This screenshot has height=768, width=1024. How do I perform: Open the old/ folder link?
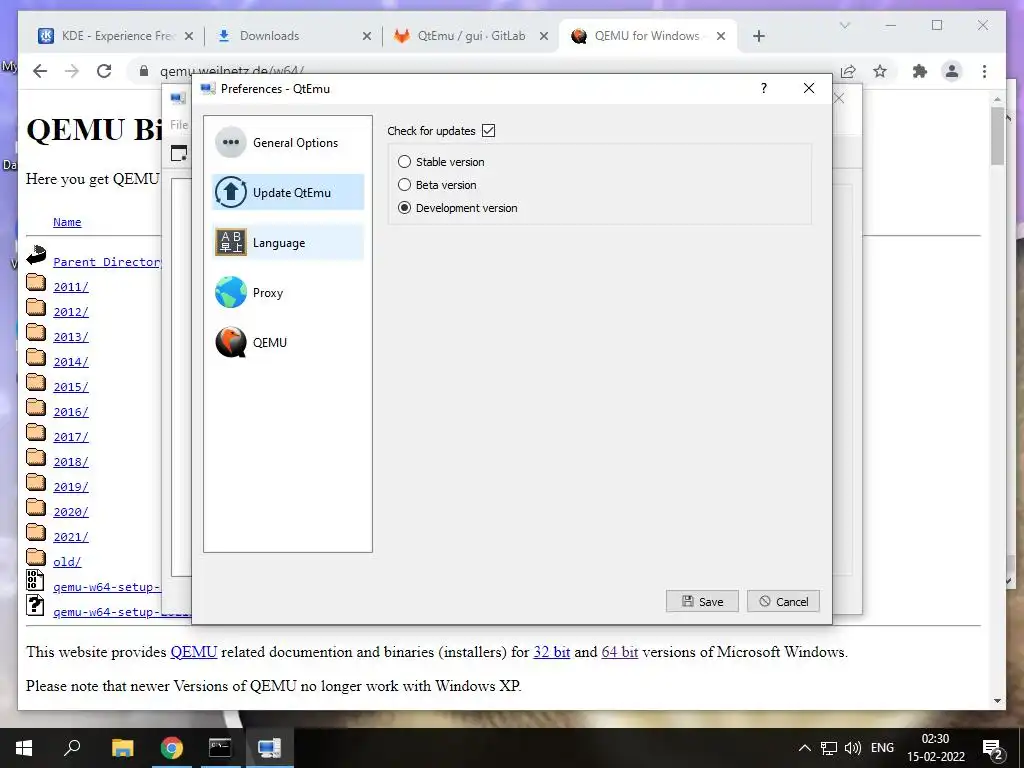point(67,562)
